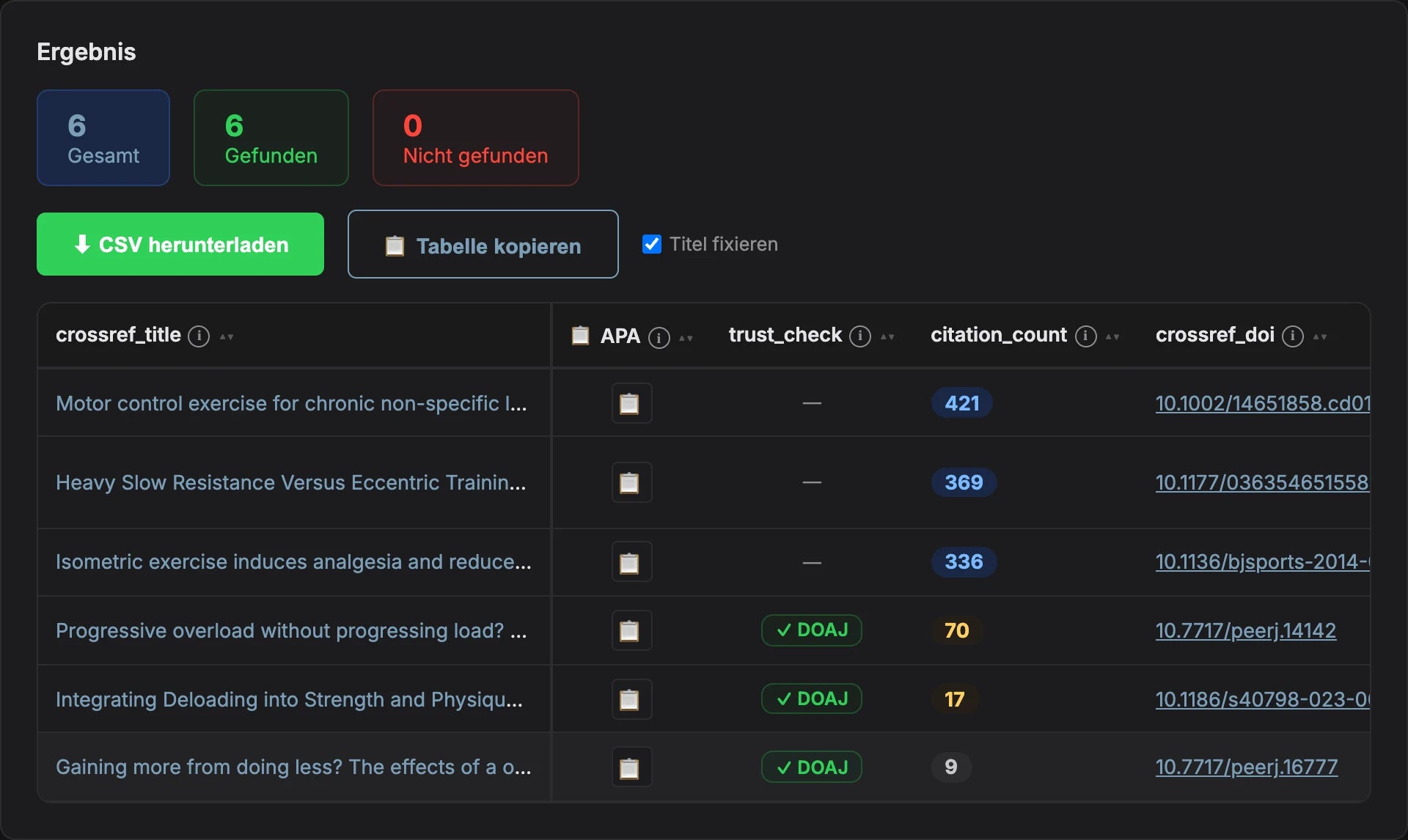This screenshot has height=840, width=1408.
Task: Show info for crossref_title column
Action: (x=199, y=336)
